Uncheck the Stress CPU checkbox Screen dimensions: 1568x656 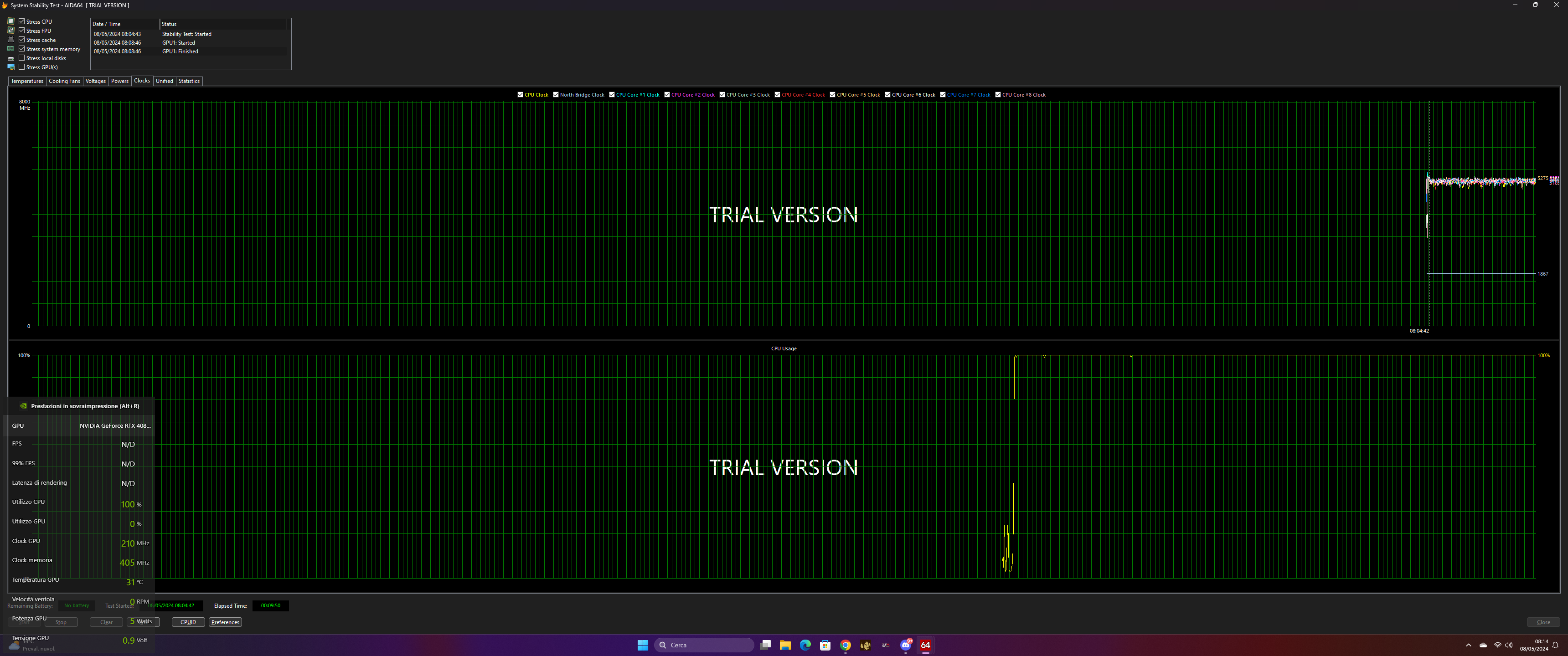(x=22, y=21)
